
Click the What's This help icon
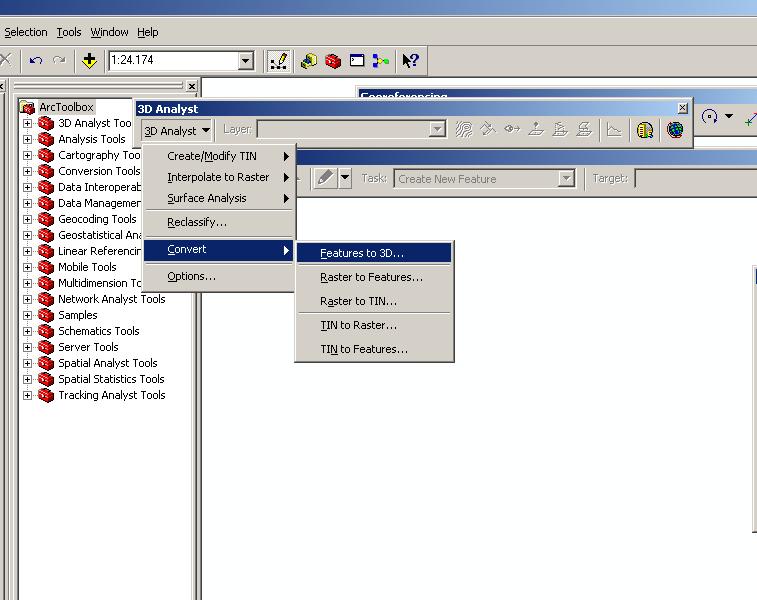pyautogui.click(x=410, y=61)
